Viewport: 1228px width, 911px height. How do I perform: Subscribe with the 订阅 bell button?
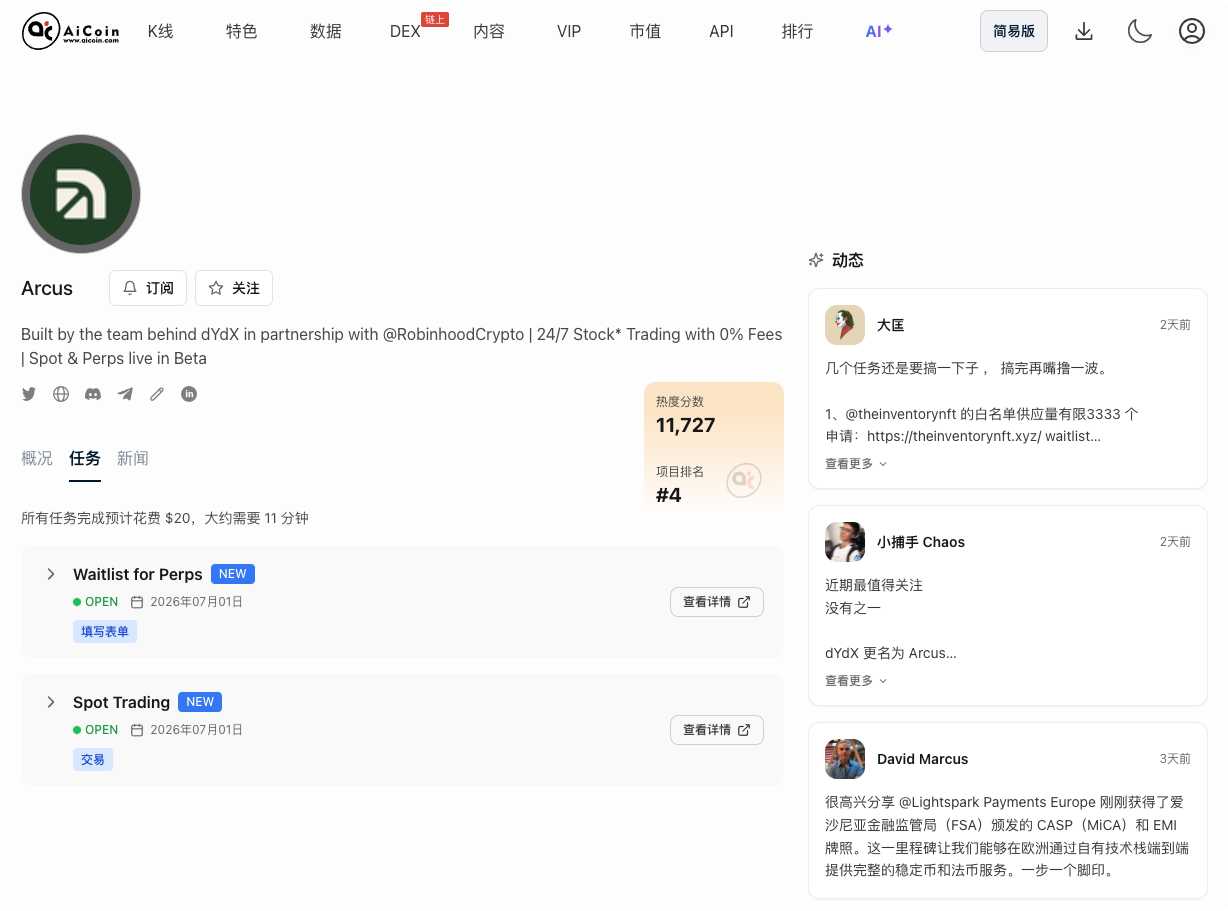(x=148, y=288)
